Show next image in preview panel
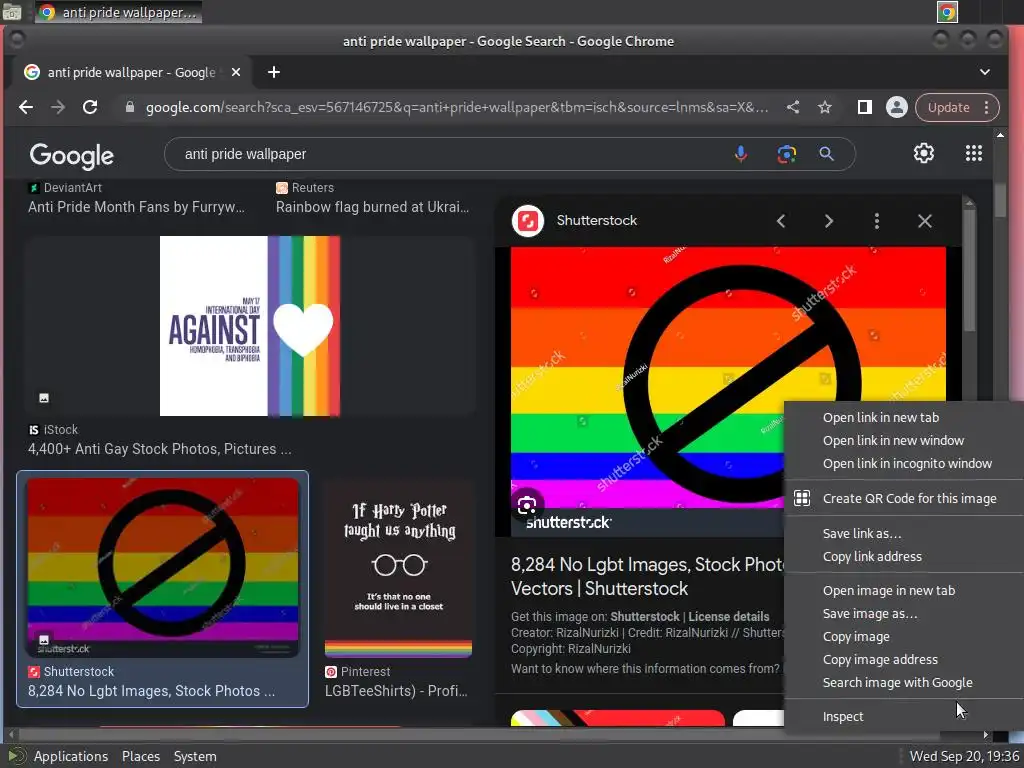The width and height of the screenshot is (1024, 768). (x=829, y=221)
